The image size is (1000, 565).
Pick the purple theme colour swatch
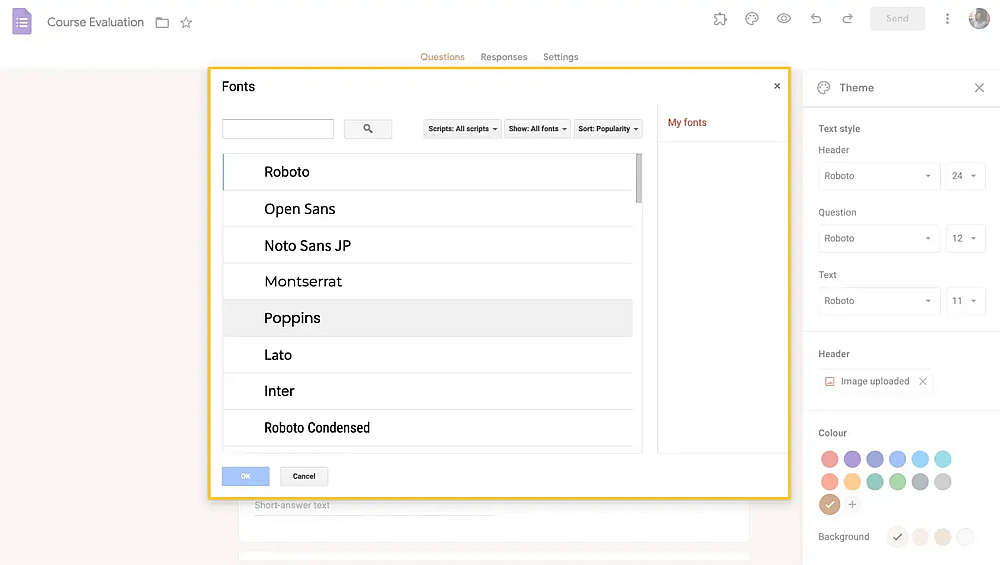coord(852,459)
